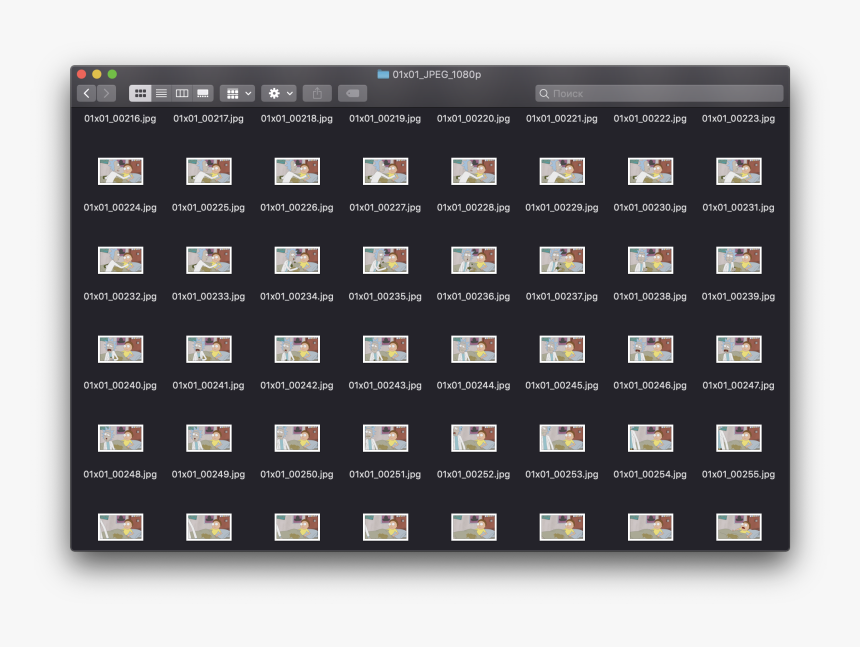
Task: Switch to icon view in the toolbar
Action: (139, 92)
